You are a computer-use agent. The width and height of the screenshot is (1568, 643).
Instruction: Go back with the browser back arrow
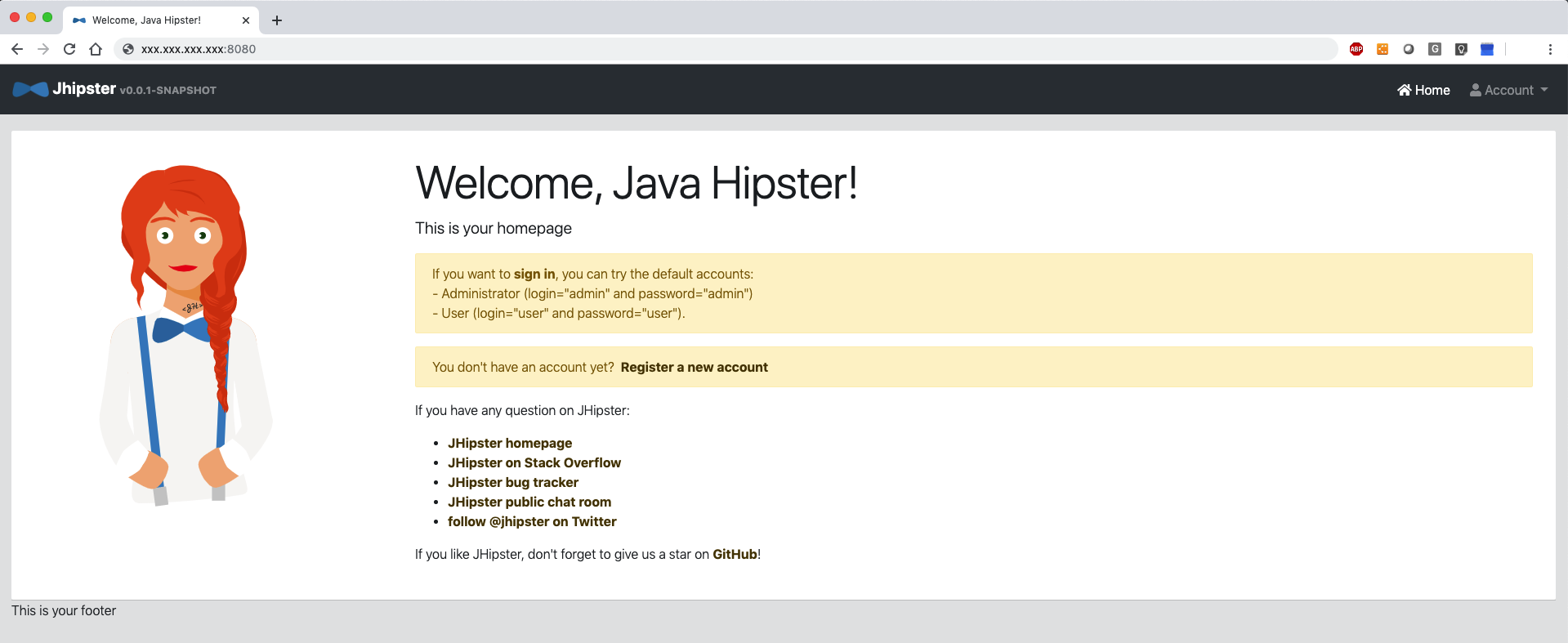17,49
